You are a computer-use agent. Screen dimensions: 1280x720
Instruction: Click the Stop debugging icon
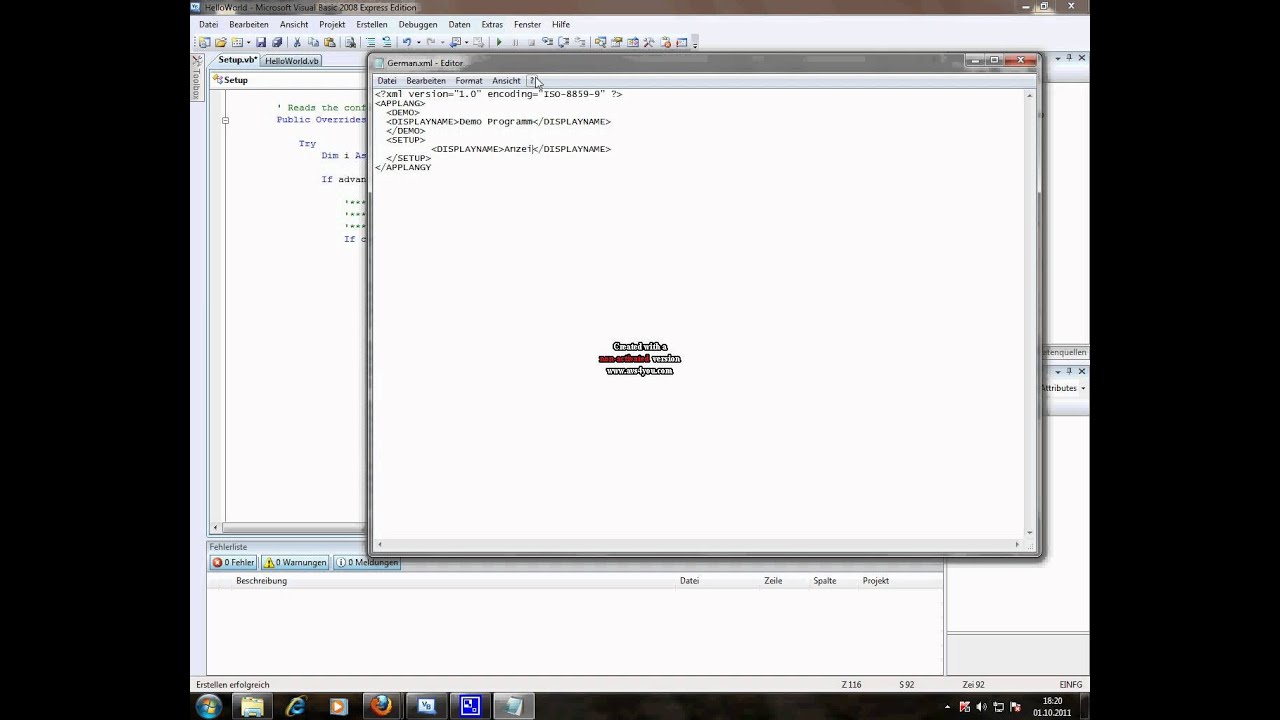pos(531,42)
